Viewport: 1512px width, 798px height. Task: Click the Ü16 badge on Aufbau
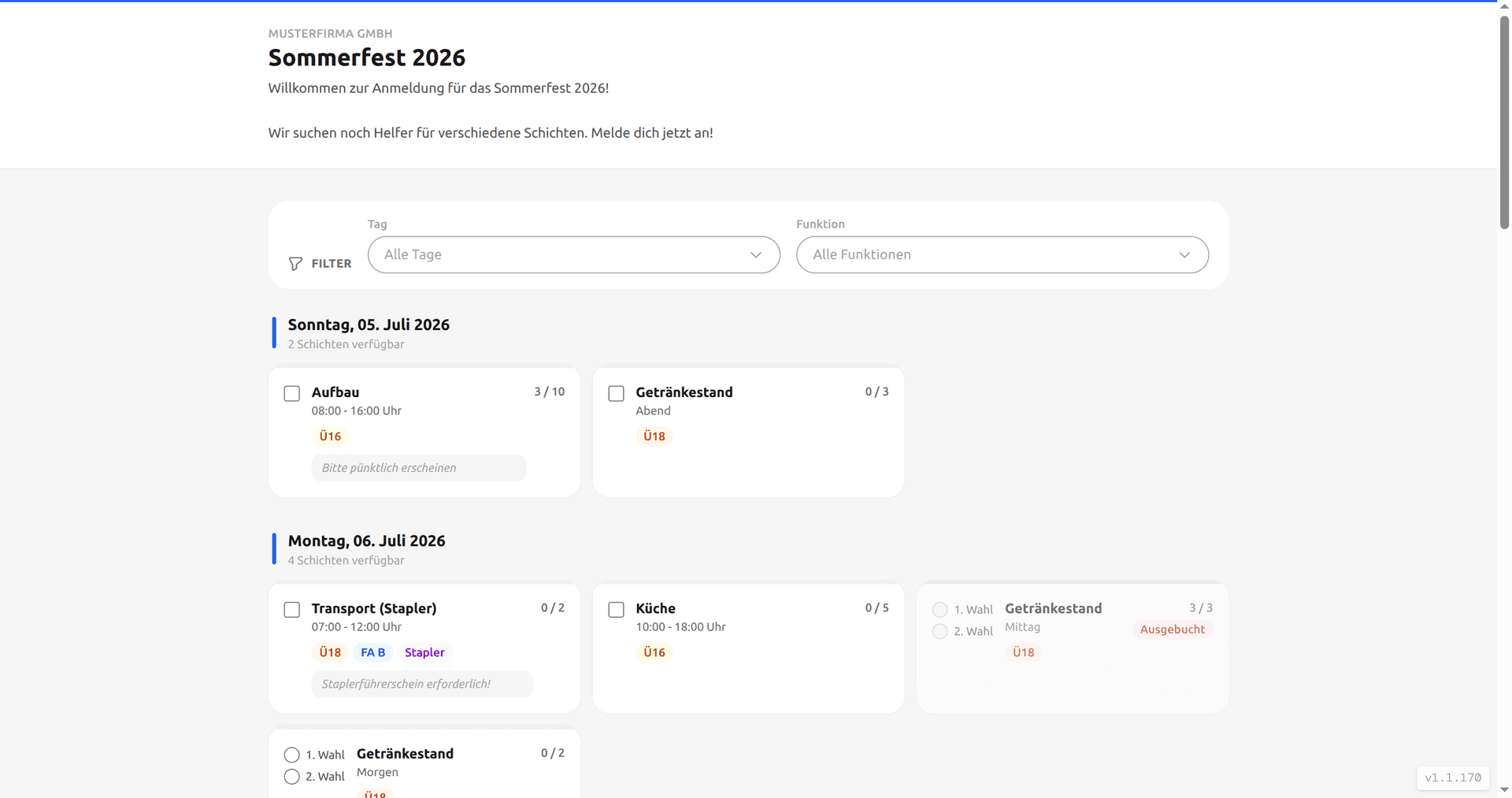(330, 436)
